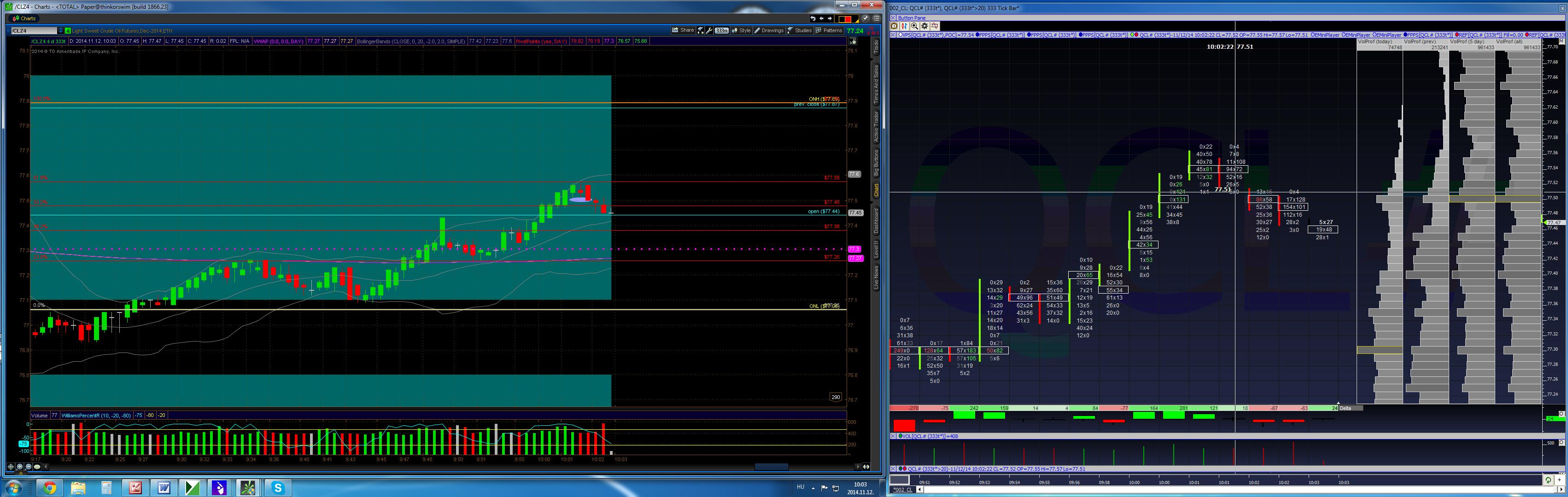Open the Big Buttons sidebar tab
Screen dimensions: 1568x497
877,163
